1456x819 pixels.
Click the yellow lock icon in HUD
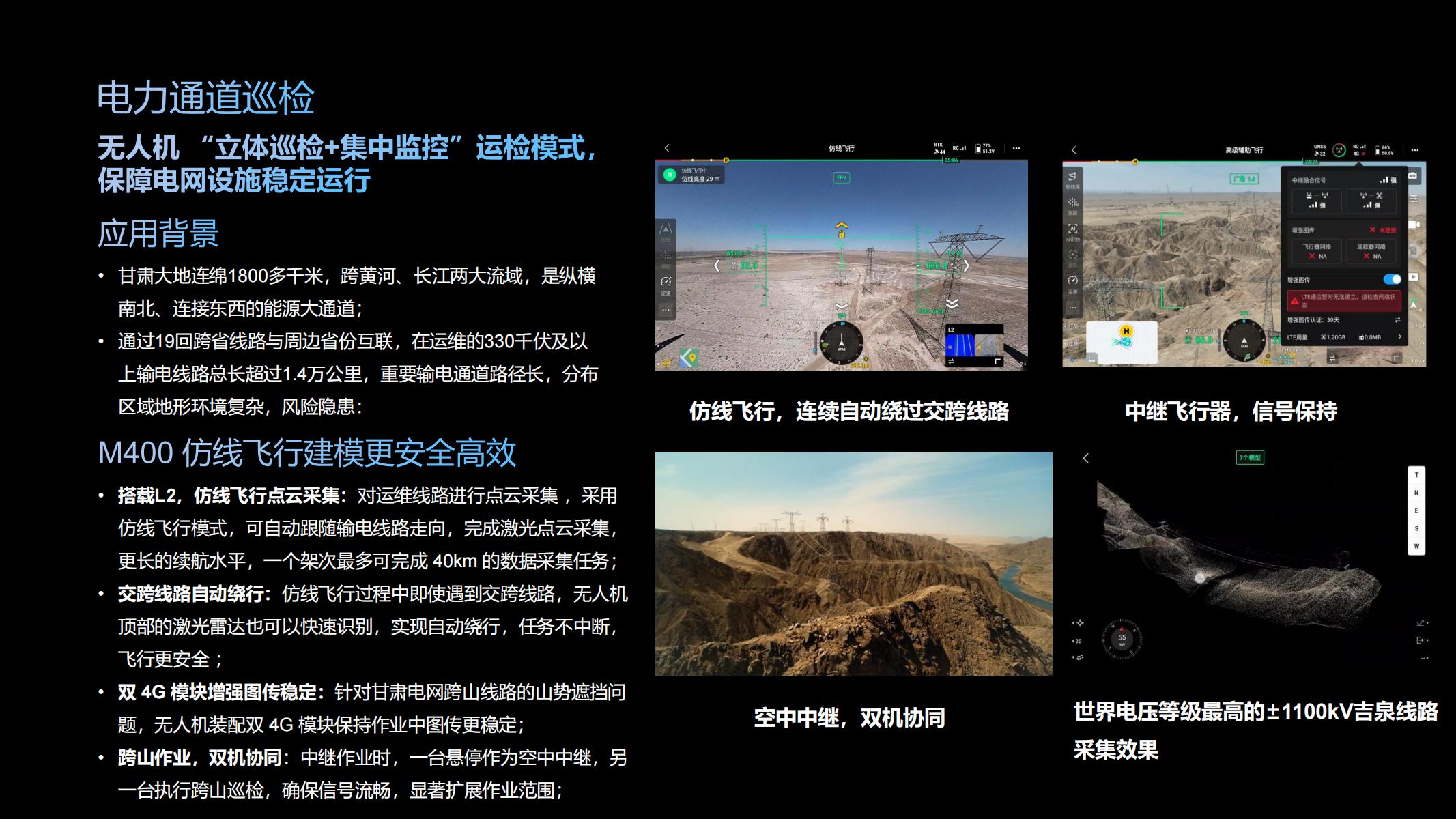(x=842, y=234)
